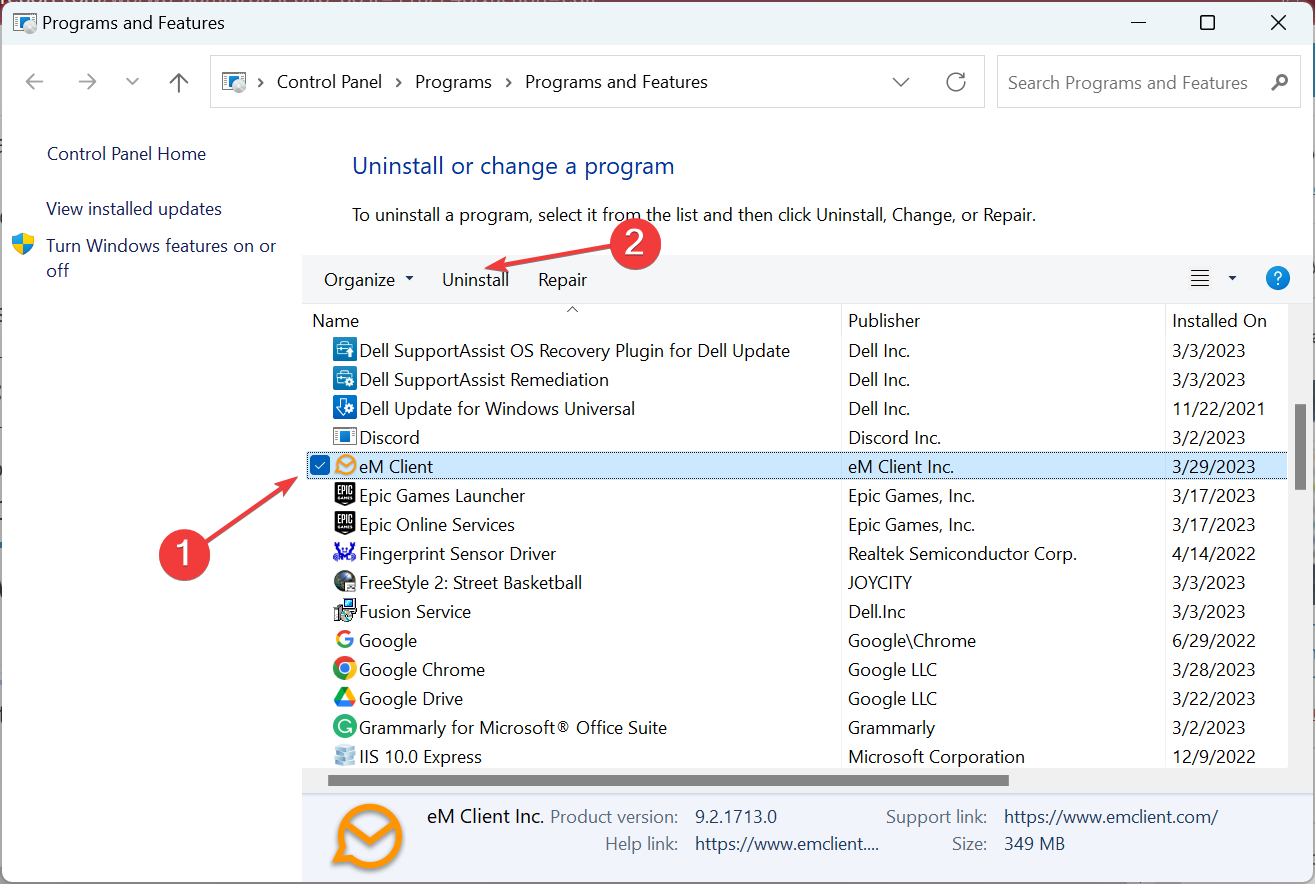Click the shield icon beside Windows features
Screen dimensions: 1315x884
(23, 245)
